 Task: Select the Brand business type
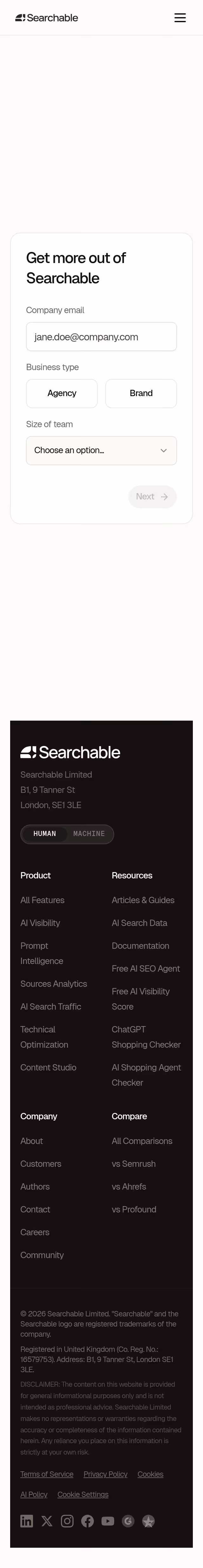pos(141,393)
